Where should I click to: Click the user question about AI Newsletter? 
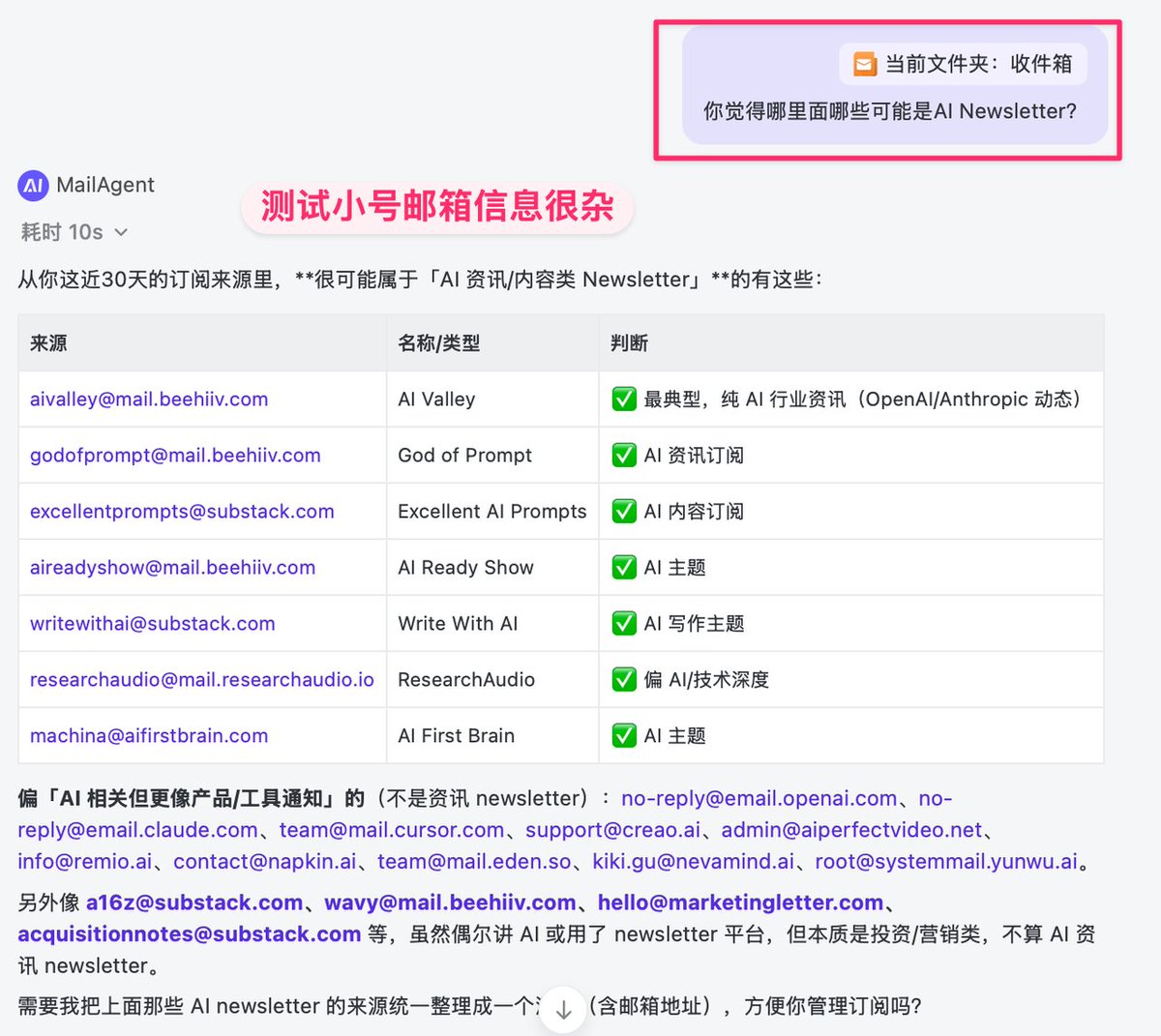click(x=890, y=111)
